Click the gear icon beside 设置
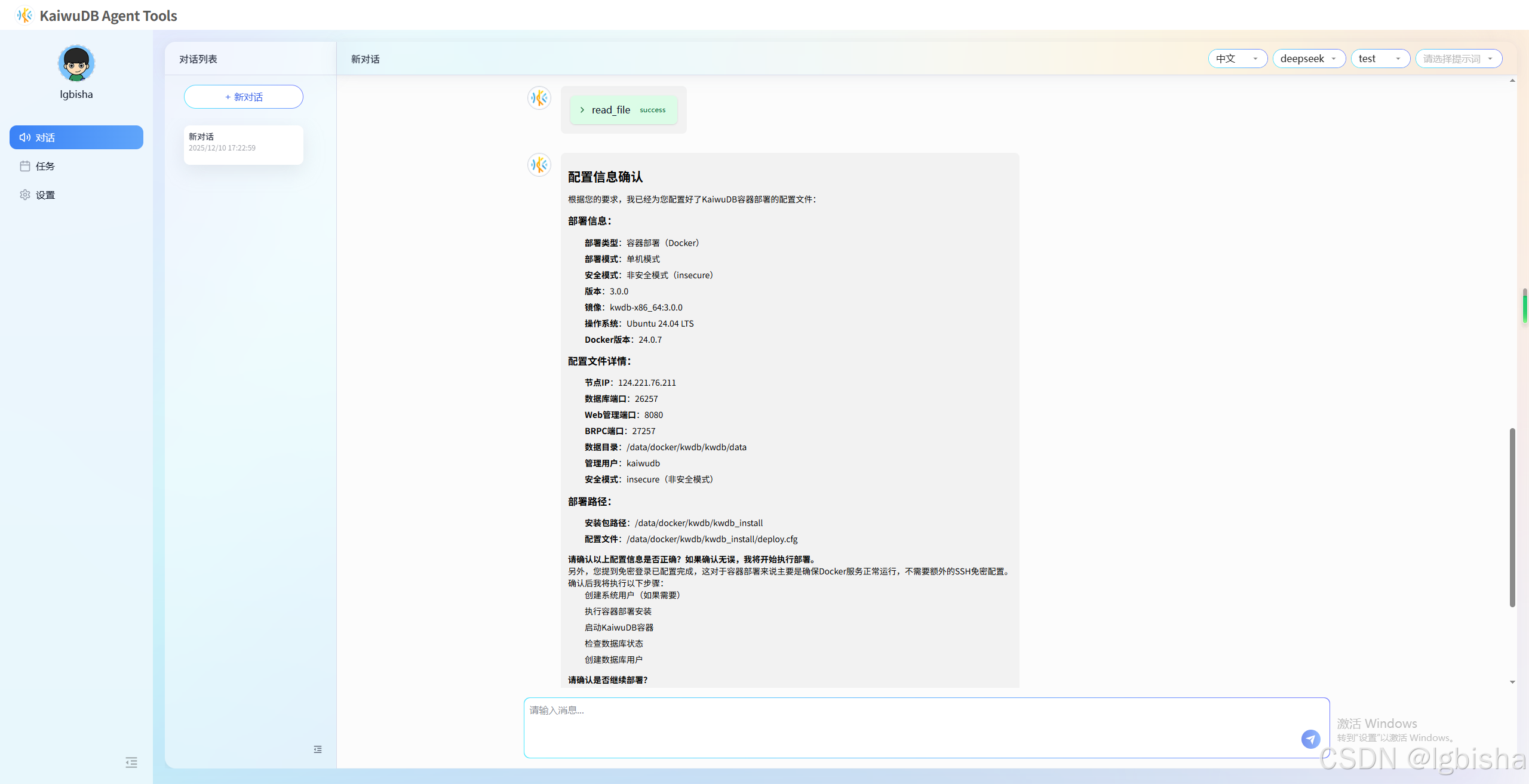 coord(24,195)
